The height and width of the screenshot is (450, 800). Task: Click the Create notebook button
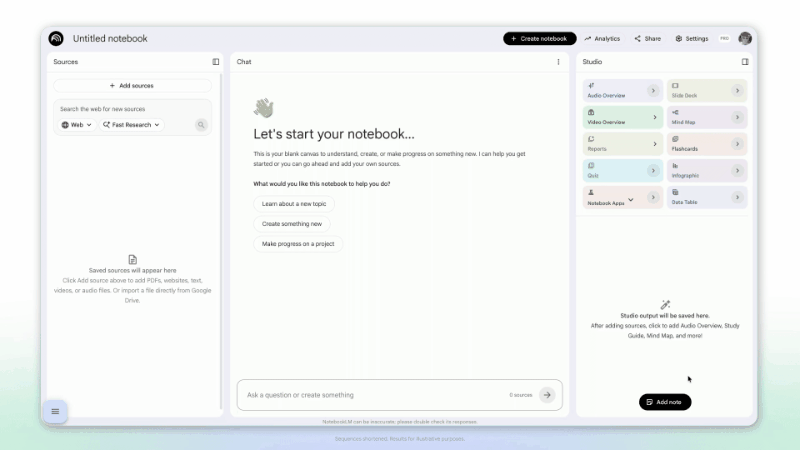tap(539, 38)
